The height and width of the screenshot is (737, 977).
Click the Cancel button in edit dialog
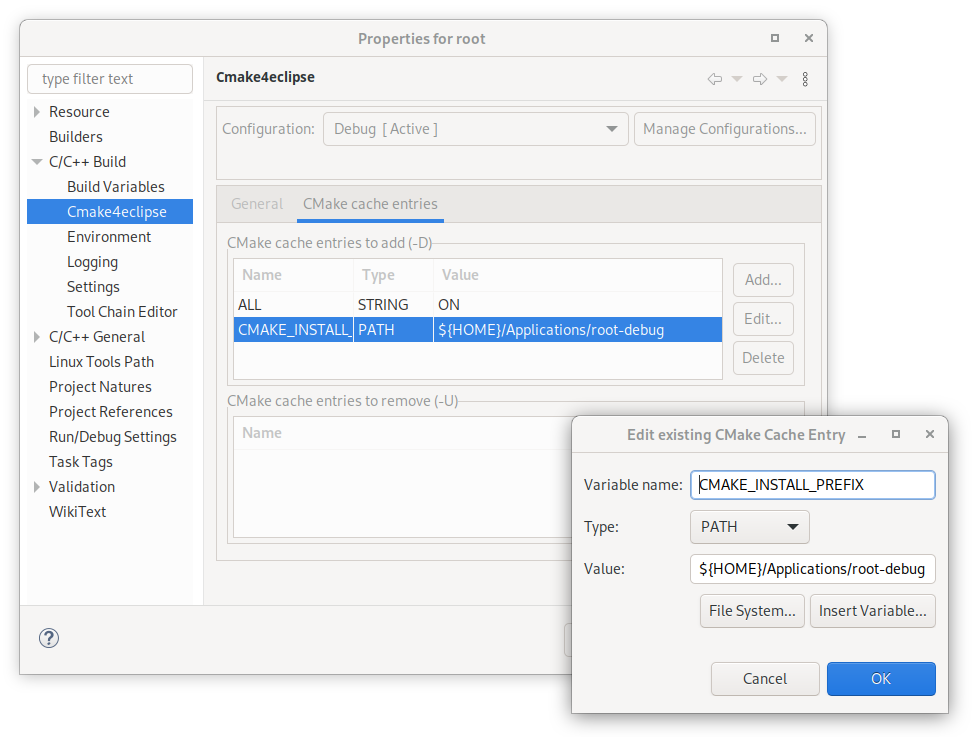point(765,678)
